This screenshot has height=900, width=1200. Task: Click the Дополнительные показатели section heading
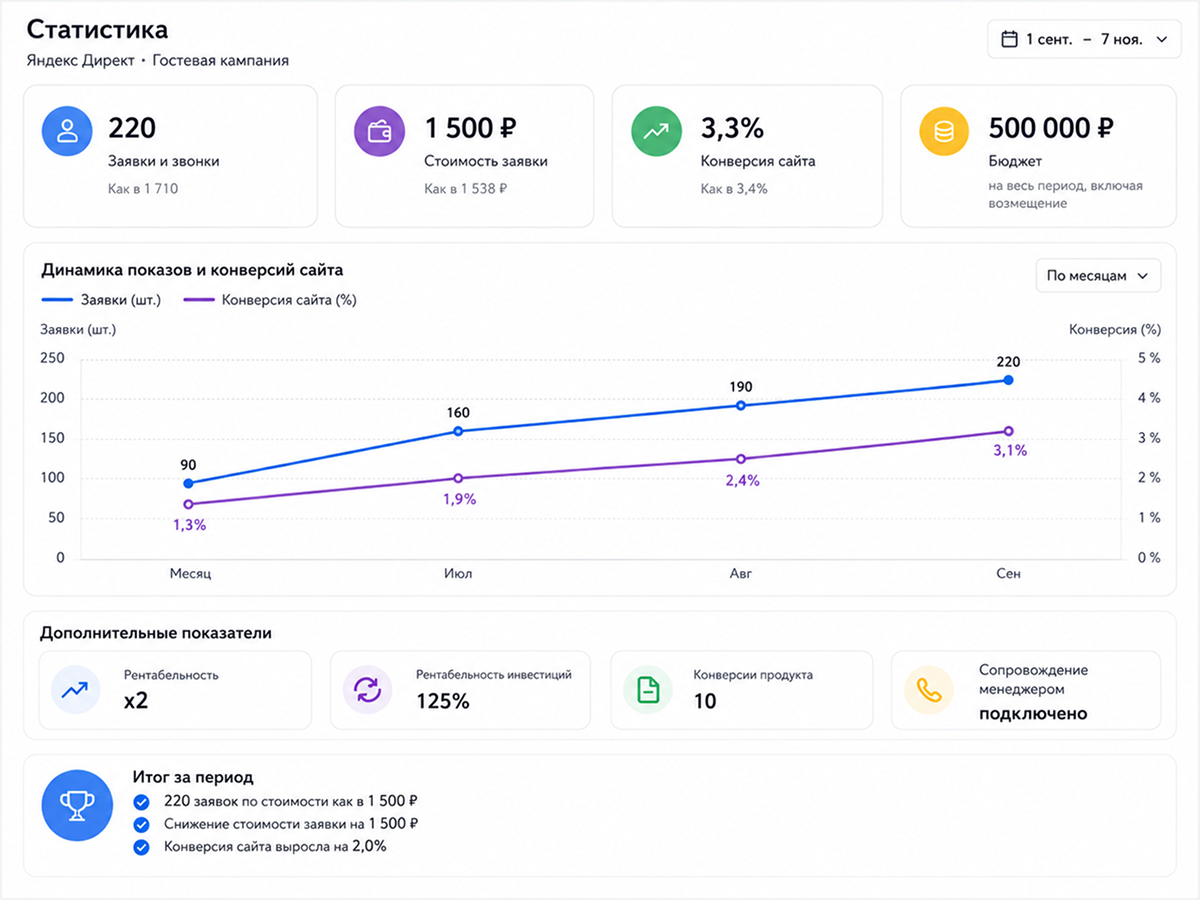click(156, 633)
